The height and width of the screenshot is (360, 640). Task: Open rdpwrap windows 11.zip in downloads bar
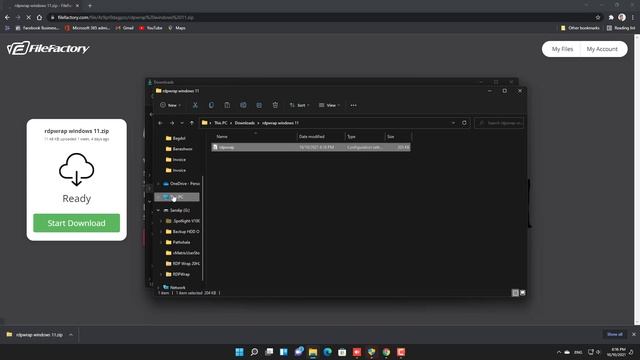(36, 335)
